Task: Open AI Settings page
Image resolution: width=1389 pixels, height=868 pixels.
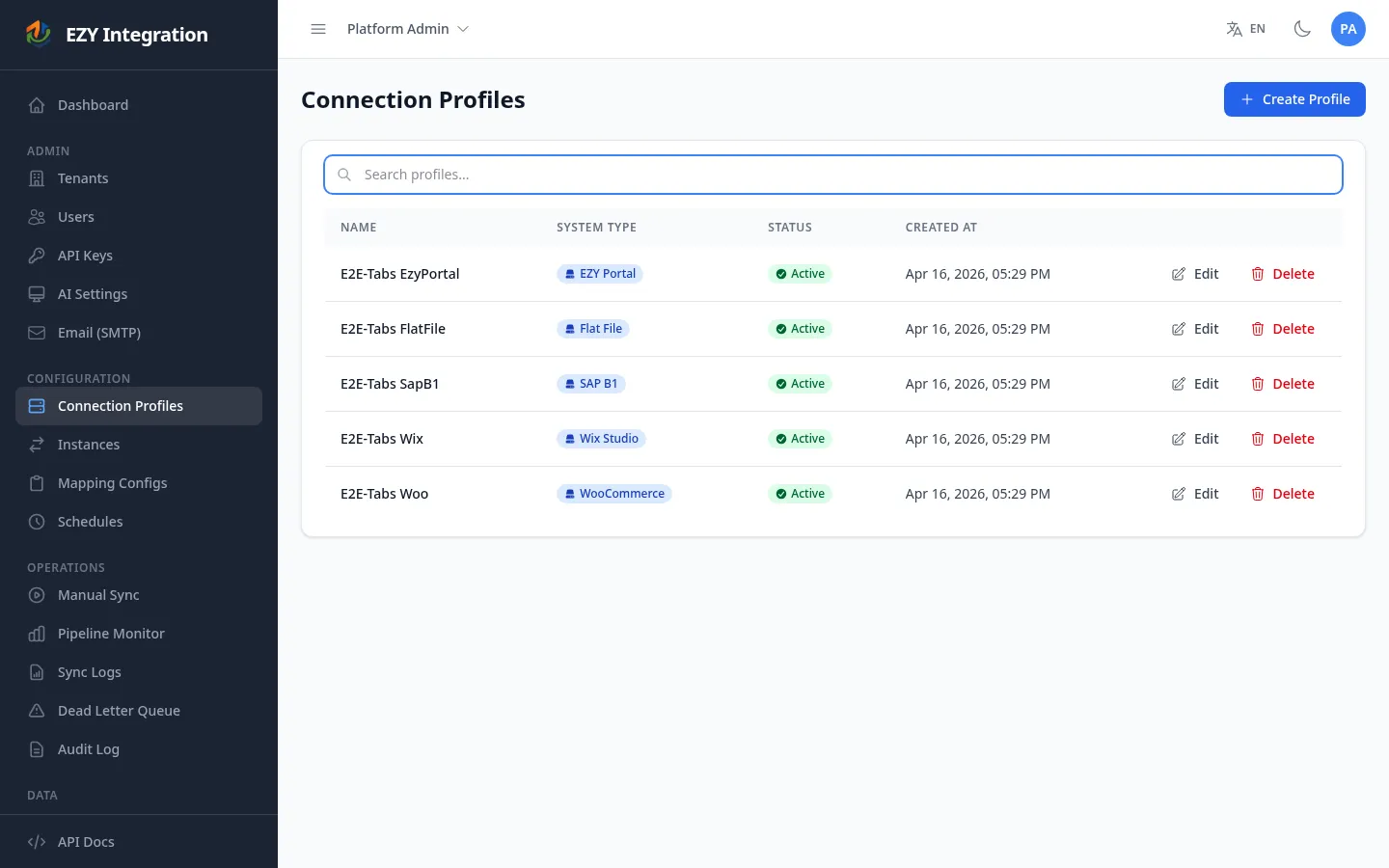Action: 139,294
